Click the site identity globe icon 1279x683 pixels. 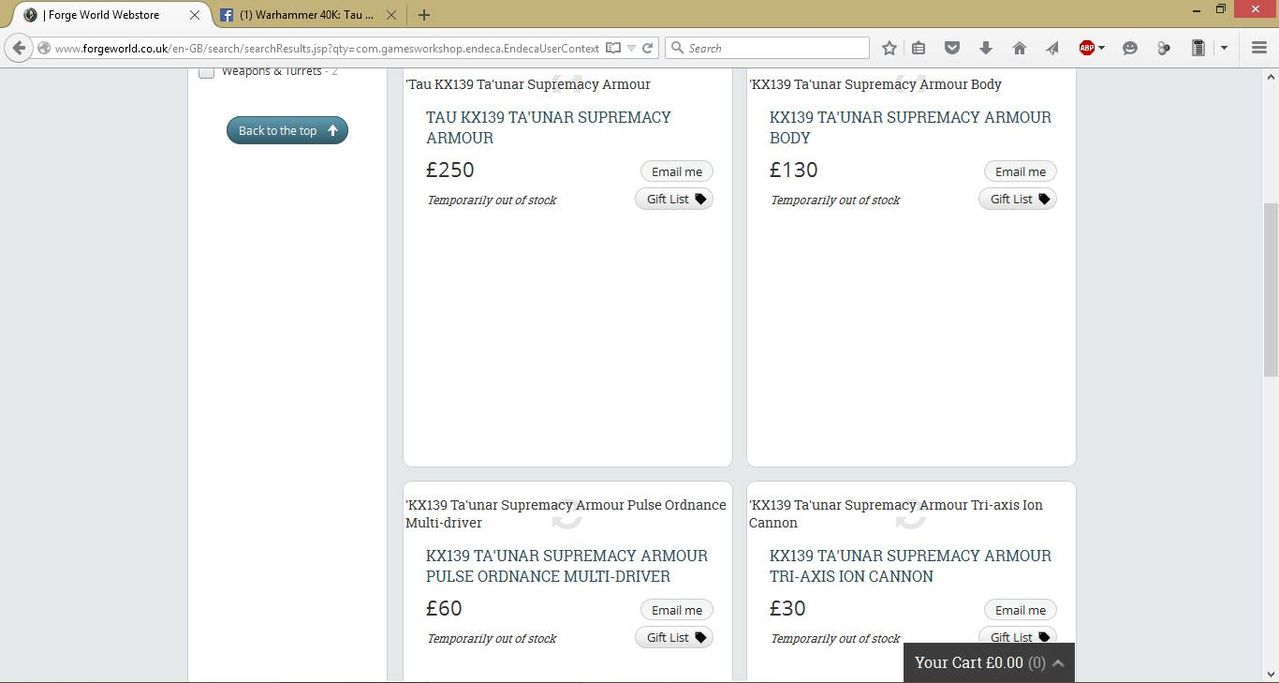tap(43, 48)
